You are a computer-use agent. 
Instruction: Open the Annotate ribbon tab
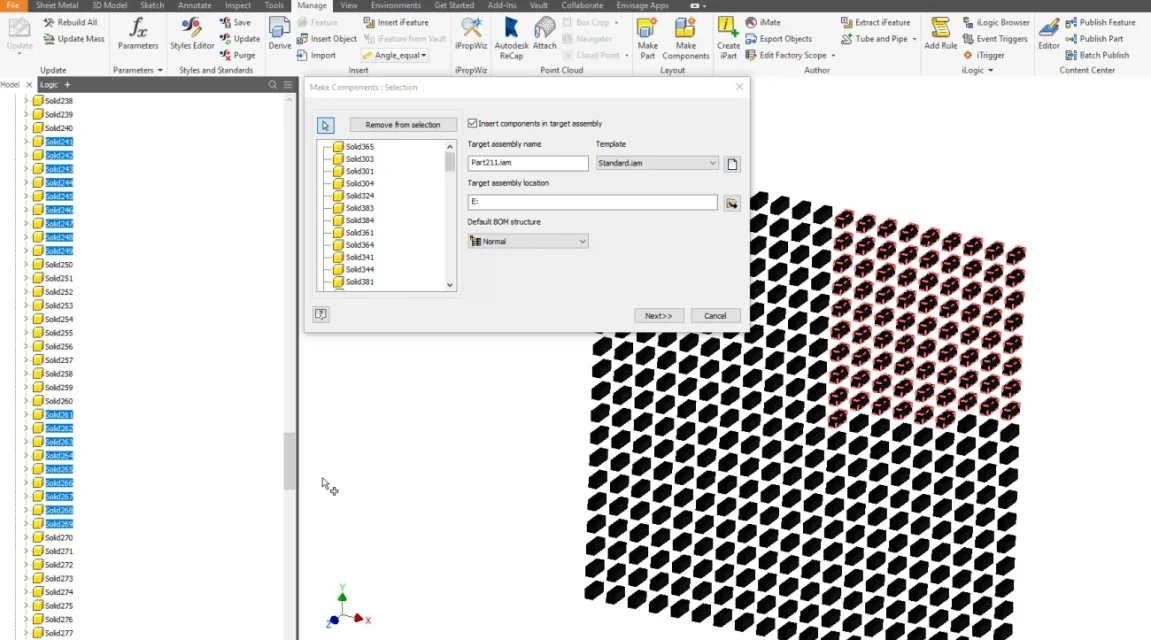[195, 5]
